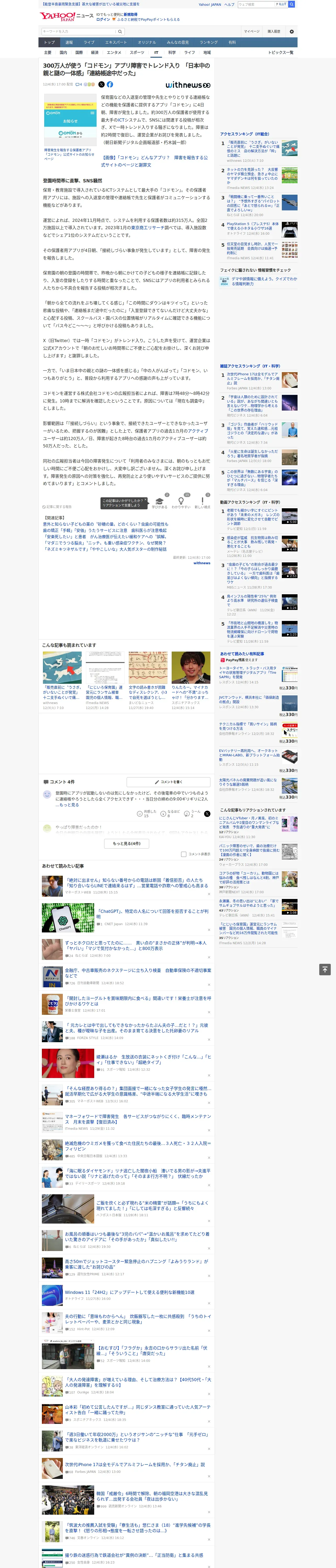Open comment count icon beside article date

(79, 85)
